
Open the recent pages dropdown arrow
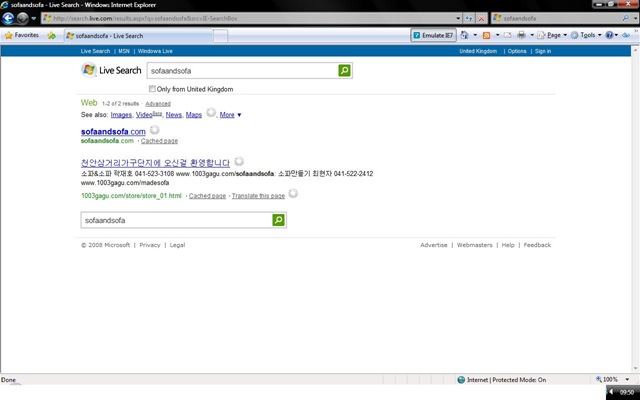pyautogui.click(x=34, y=18)
